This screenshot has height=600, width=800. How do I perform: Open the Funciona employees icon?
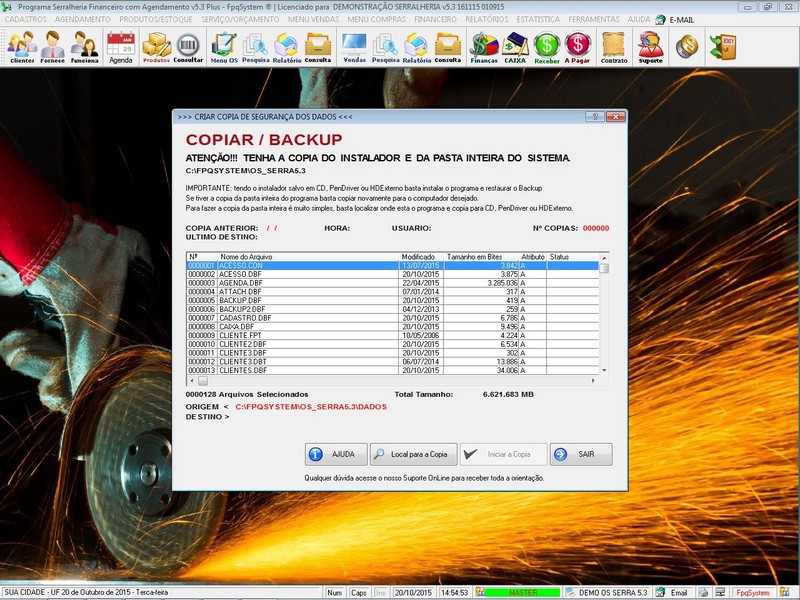click(x=84, y=47)
